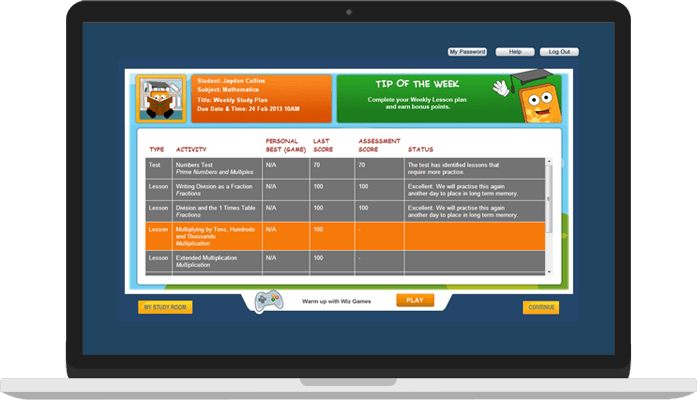This screenshot has height=409, width=697.
Task: Click the game controller icon
Action: coord(265,301)
